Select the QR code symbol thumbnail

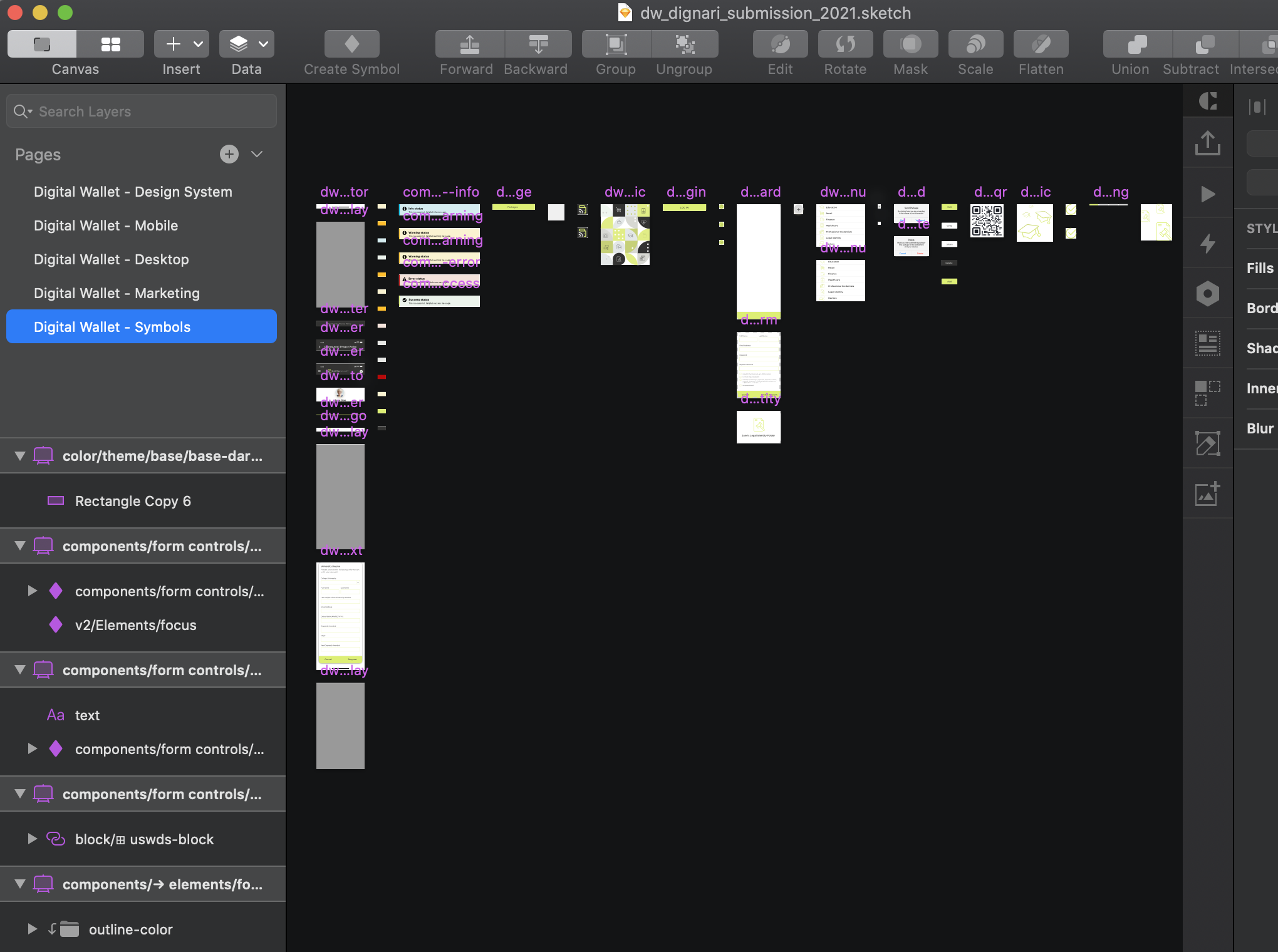pos(987,221)
